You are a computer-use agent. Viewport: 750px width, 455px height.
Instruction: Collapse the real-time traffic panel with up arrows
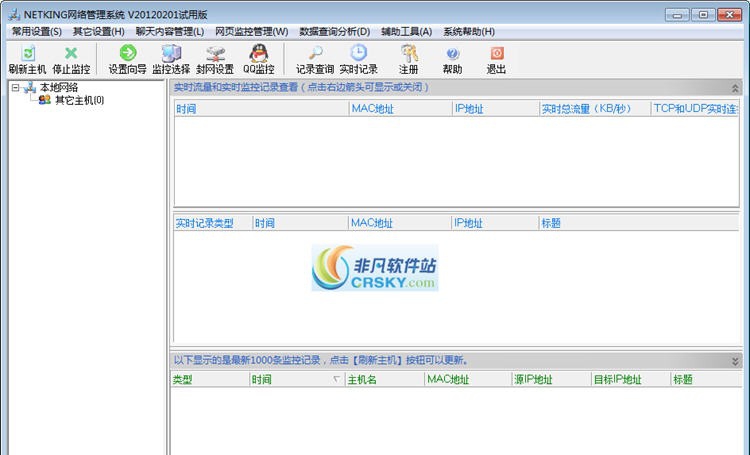[735, 88]
